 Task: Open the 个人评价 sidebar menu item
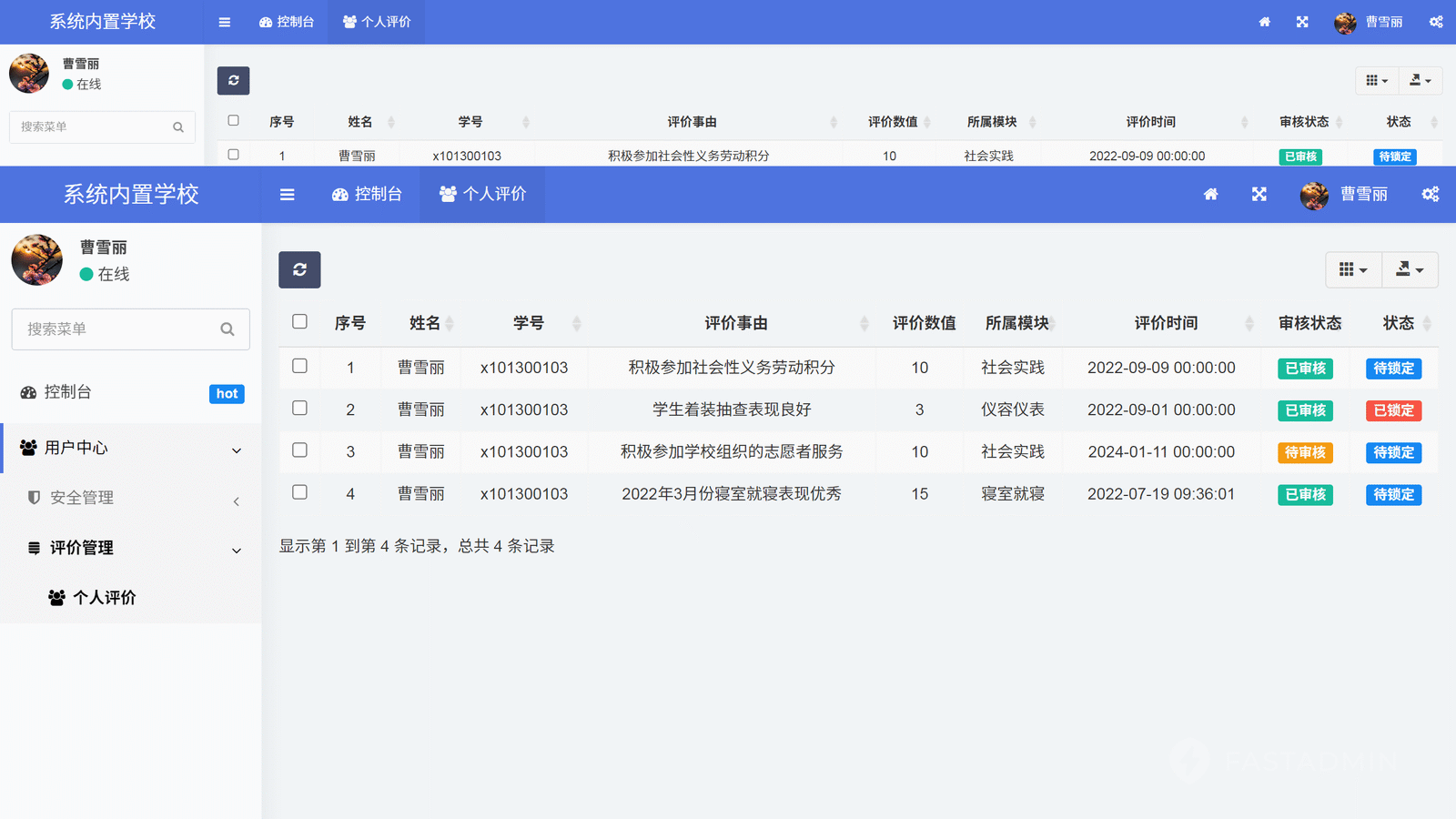(x=104, y=598)
